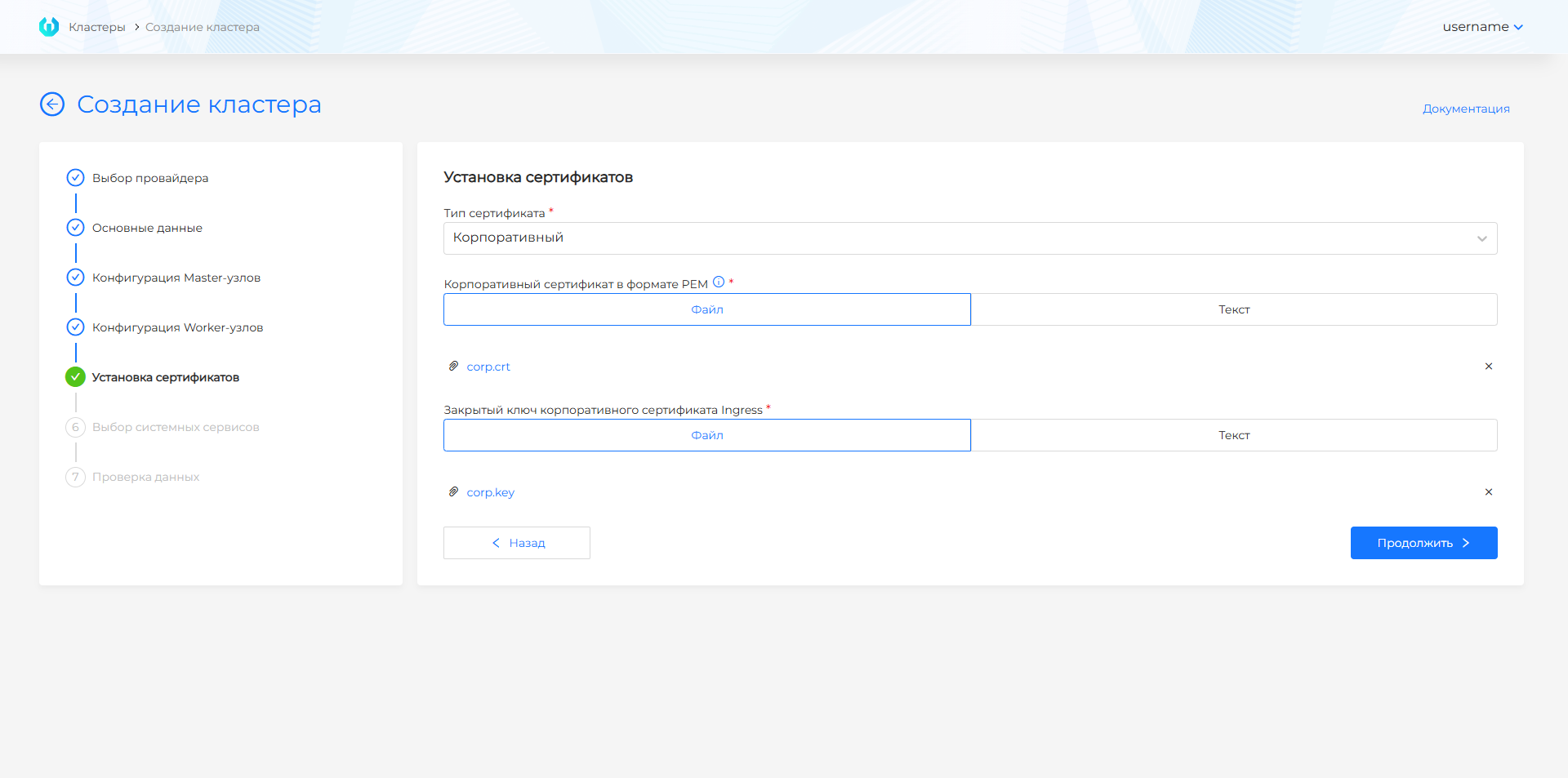Open the Документация link
1568x778 pixels.
click(x=1465, y=109)
